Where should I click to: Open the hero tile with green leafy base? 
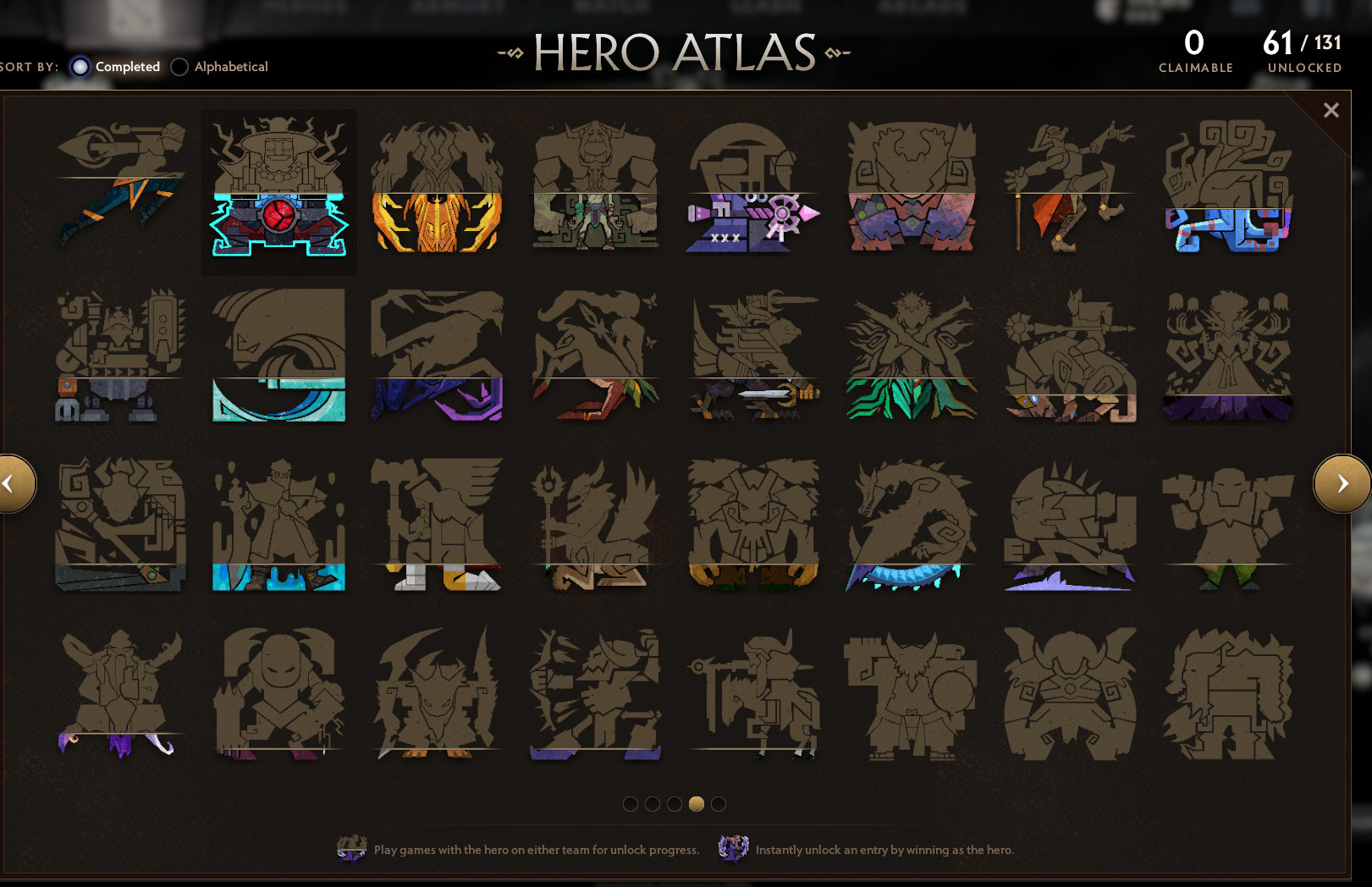[912, 355]
